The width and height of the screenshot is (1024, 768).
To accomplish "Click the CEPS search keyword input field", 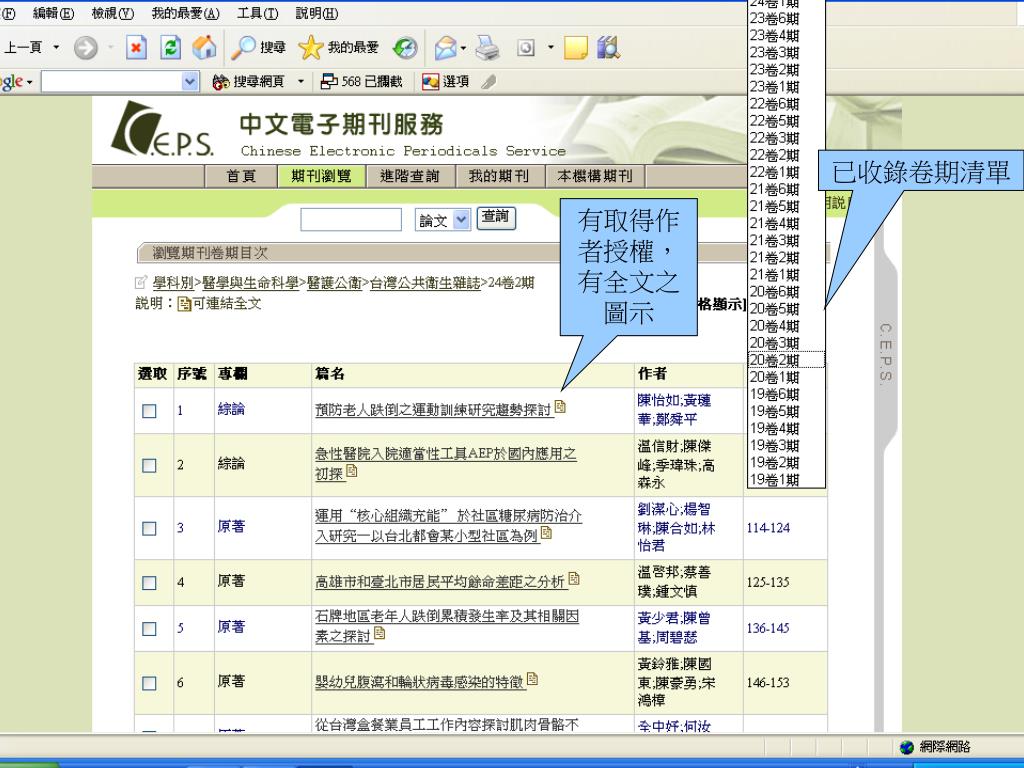I will coord(351,220).
